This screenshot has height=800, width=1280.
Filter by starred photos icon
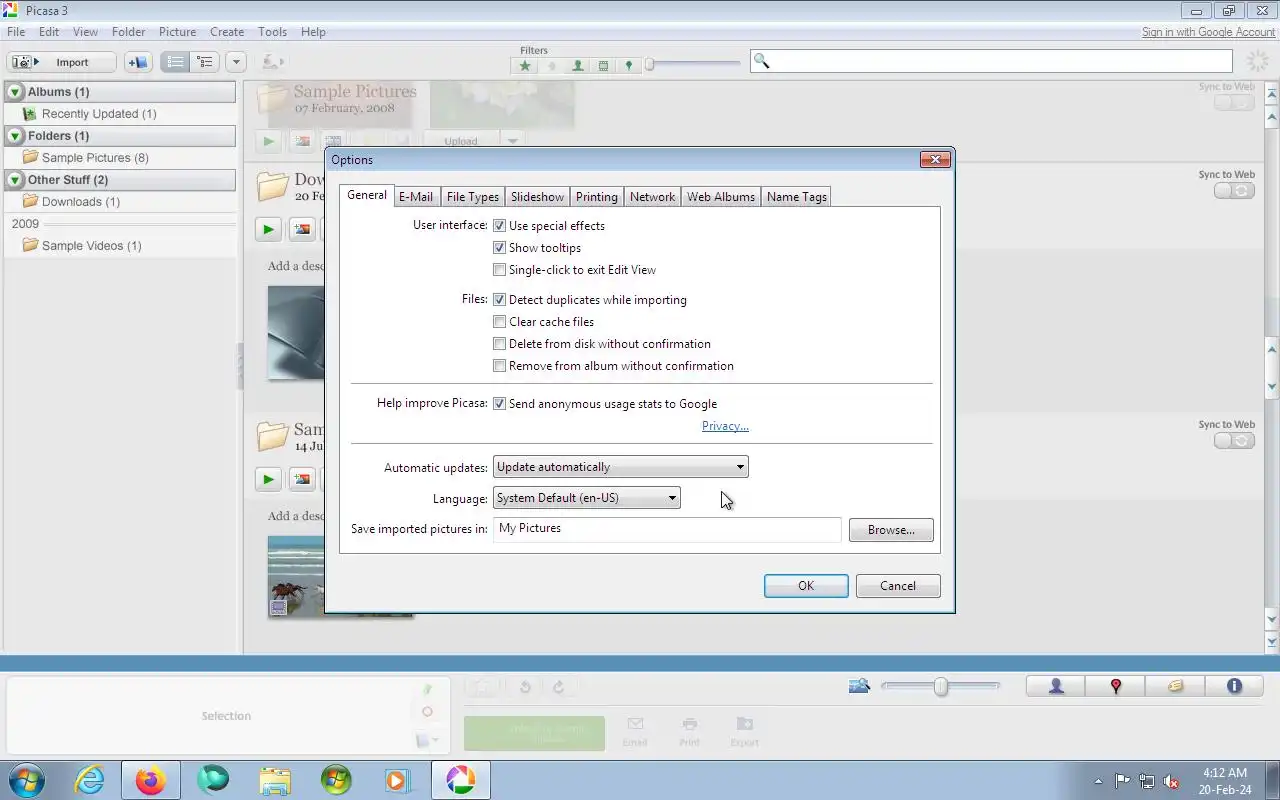(525, 65)
